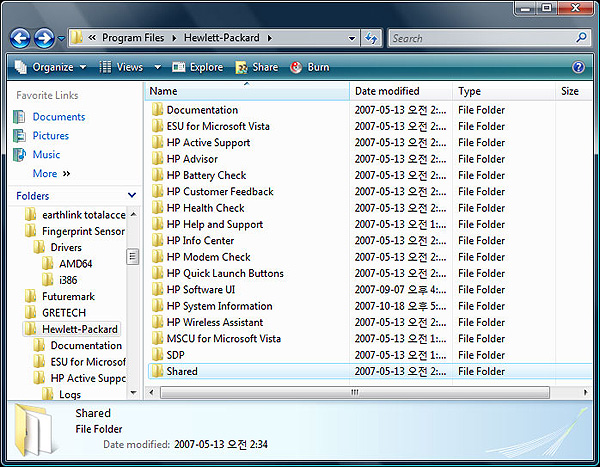Click the Refresh button next to address bar
This screenshot has height=467, width=600.
click(371, 38)
